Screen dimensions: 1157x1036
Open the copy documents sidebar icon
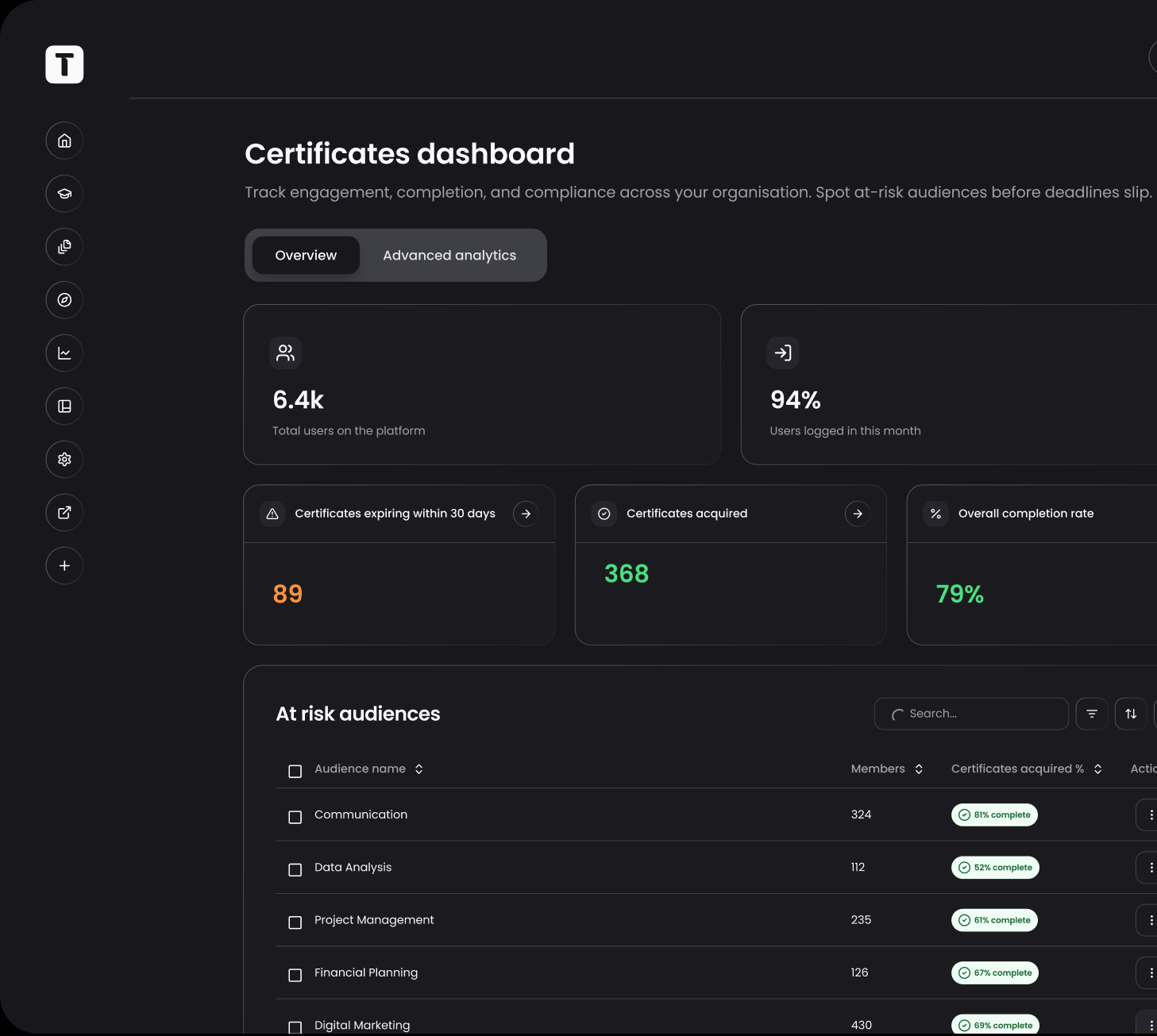(64, 247)
